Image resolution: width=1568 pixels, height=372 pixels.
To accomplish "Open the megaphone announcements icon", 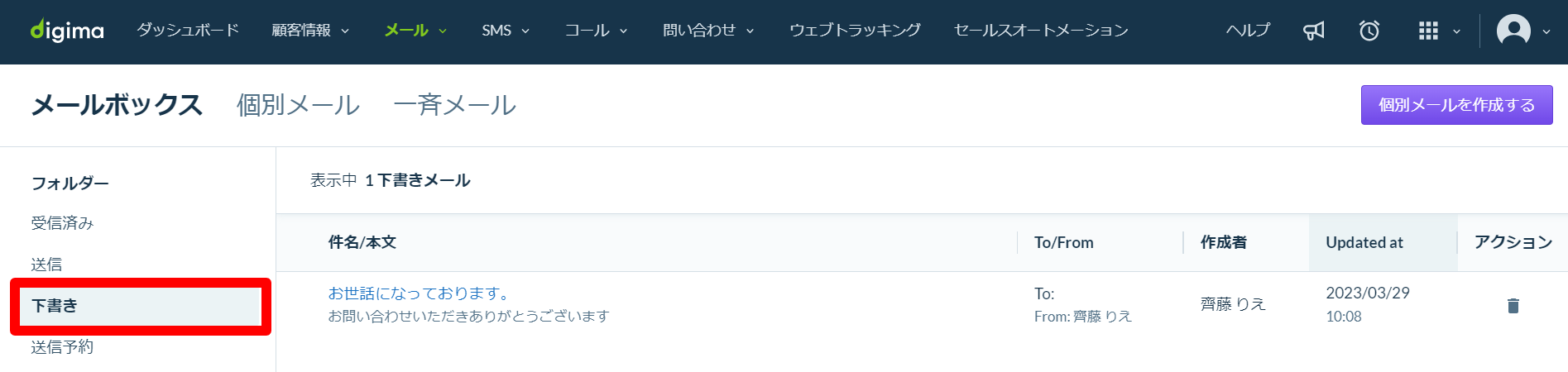I will coord(1313,31).
